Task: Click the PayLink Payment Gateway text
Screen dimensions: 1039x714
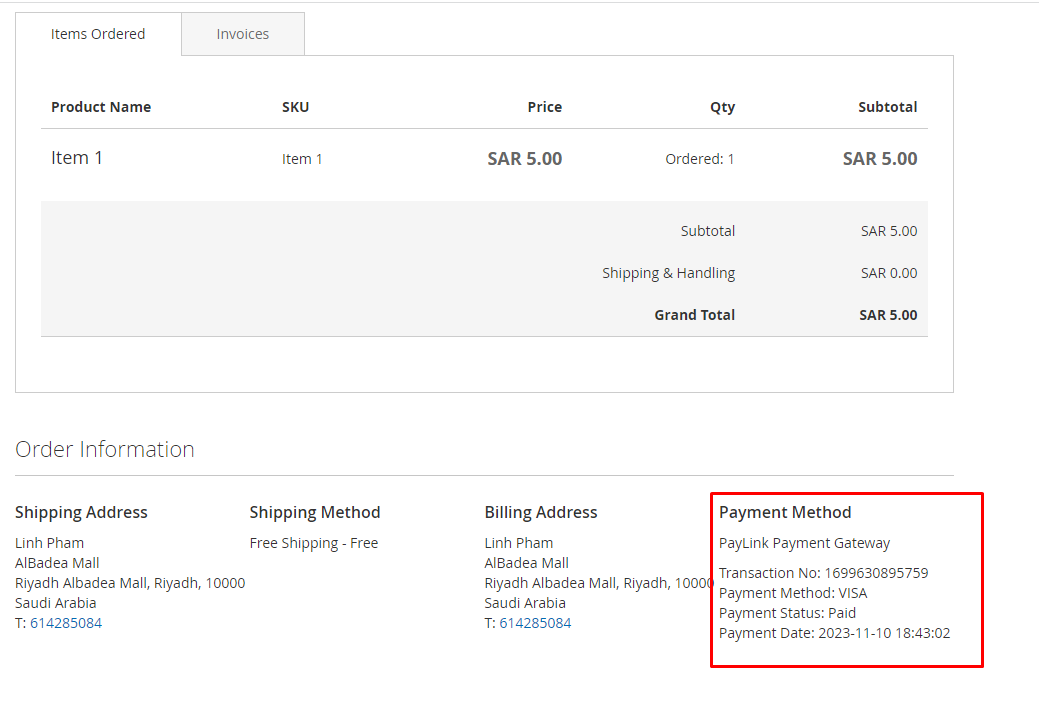Action: tap(804, 543)
